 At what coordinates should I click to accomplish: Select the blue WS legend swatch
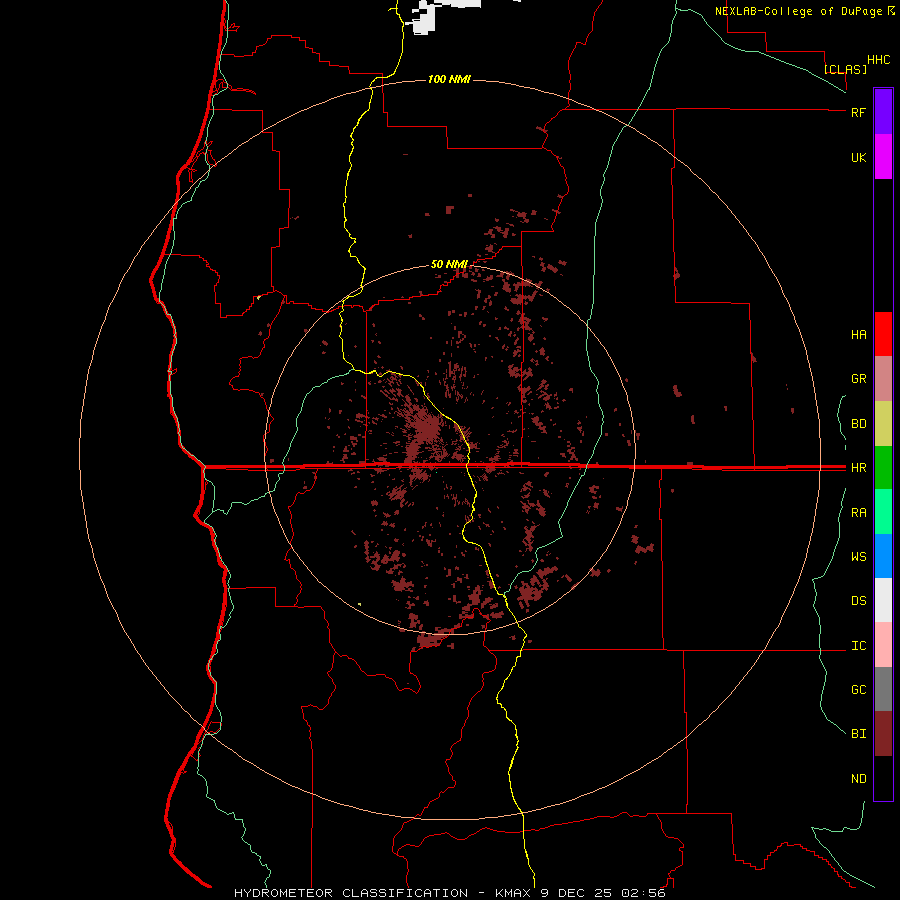pos(883,556)
